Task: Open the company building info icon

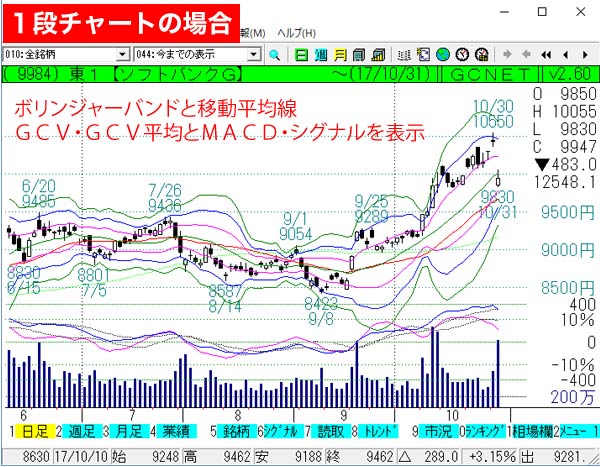Action: [x=359, y=55]
